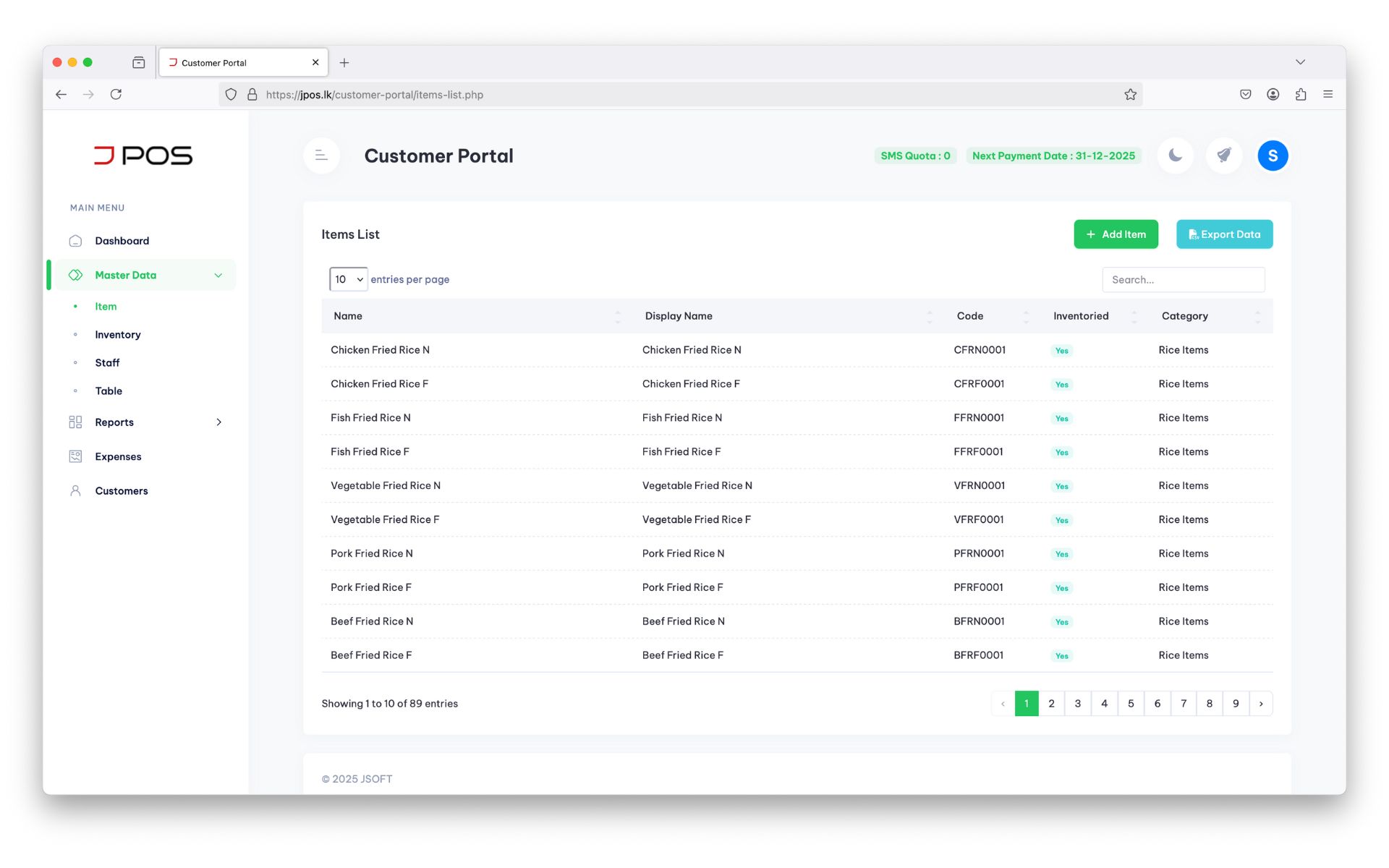Collapse the sidebar with the hamburger icon
1389x868 pixels.
322,156
